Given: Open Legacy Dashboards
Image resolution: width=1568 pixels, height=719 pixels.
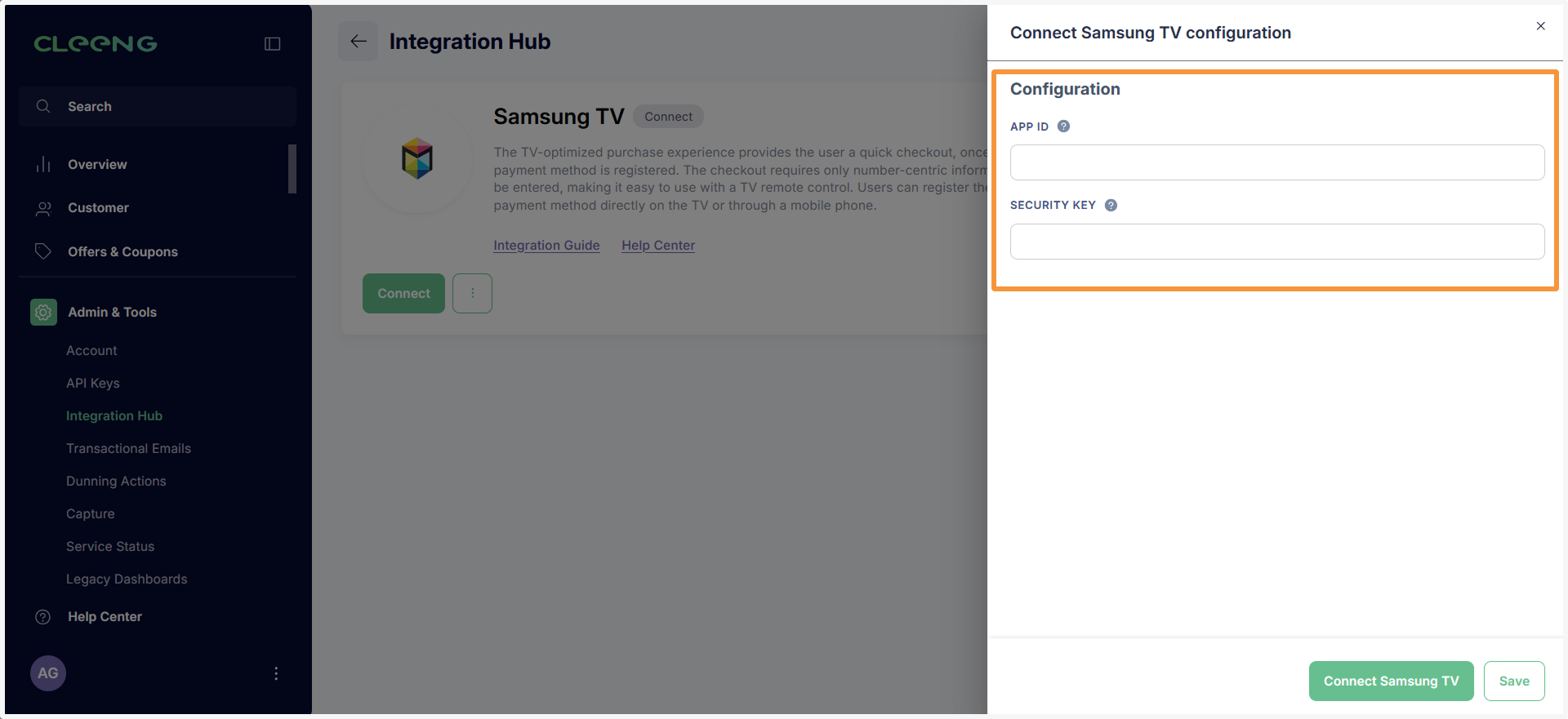Looking at the screenshot, I should pos(127,579).
